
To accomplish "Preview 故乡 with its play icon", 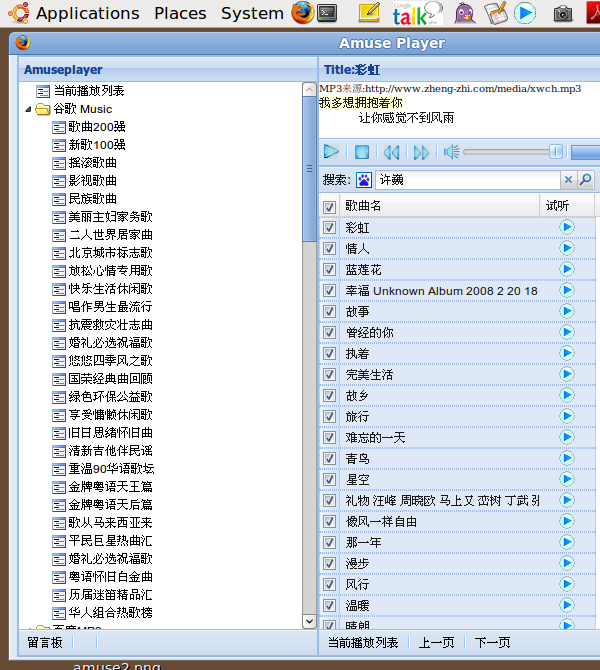I will point(567,395).
